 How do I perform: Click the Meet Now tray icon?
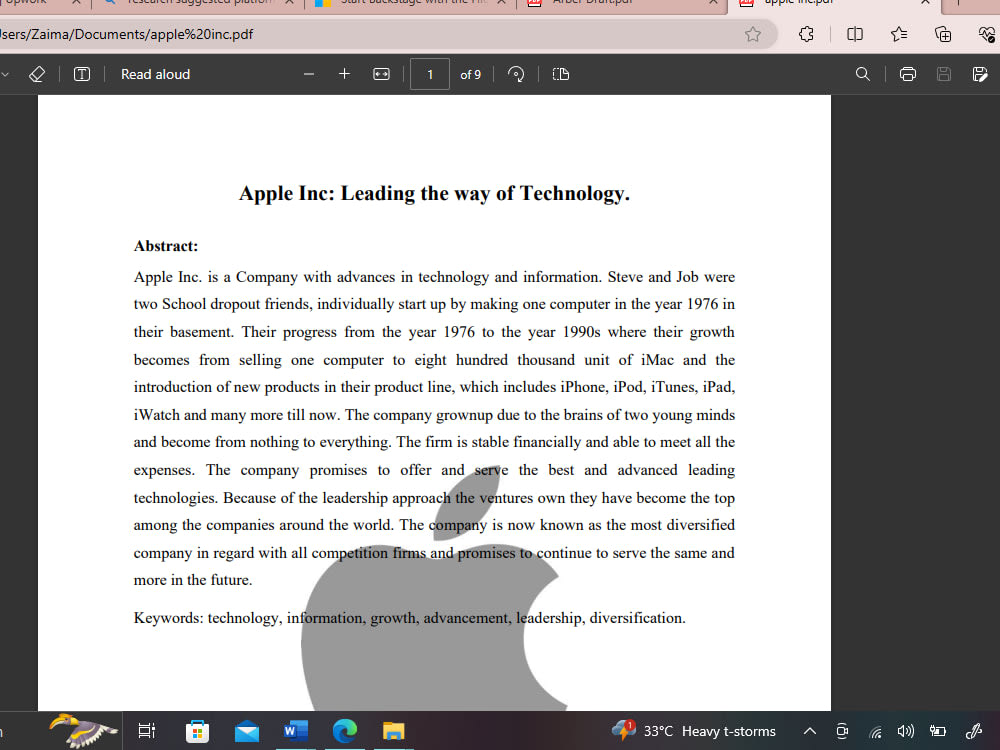pyautogui.click(x=842, y=731)
